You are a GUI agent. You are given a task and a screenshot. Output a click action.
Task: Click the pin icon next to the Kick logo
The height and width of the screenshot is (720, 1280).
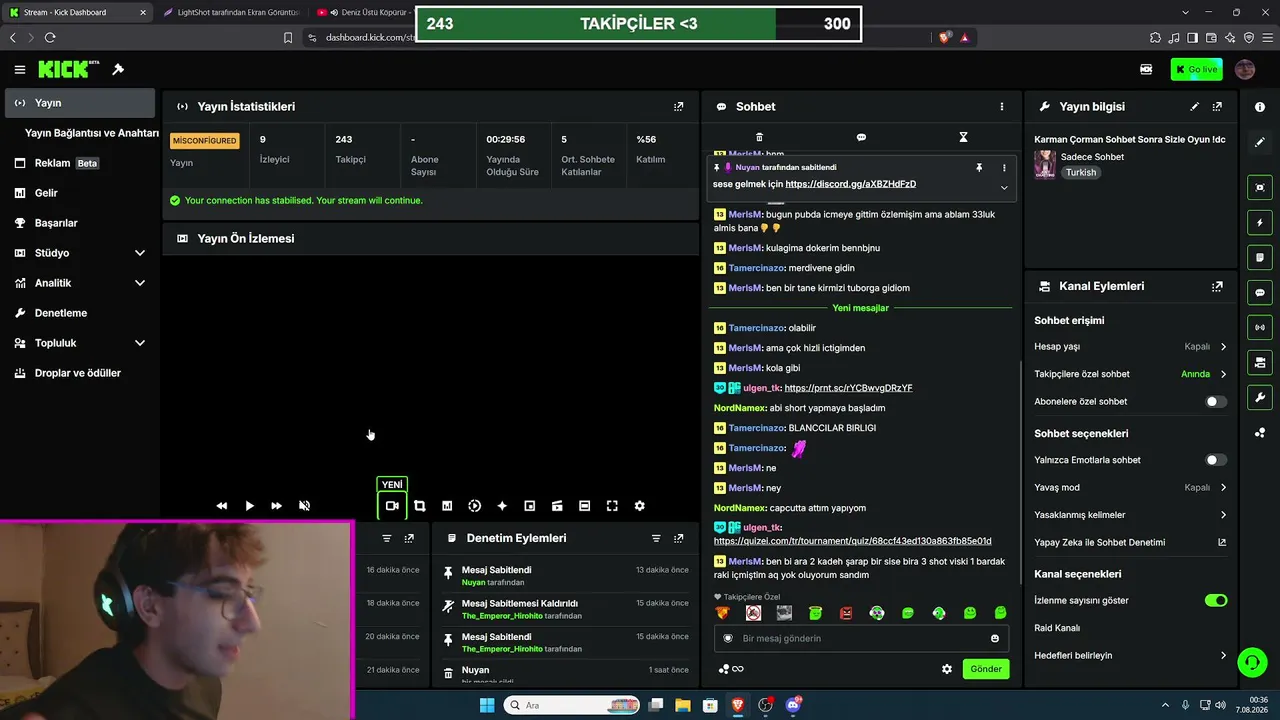tap(118, 70)
